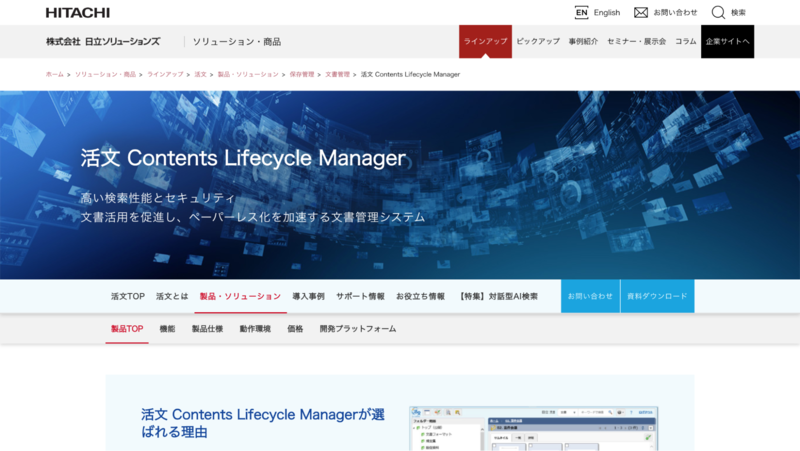Click 活文 Contents Lifecycle Manager breadcrumb text
800x451 pixels.
pyautogui.click(x=410, y=74)
